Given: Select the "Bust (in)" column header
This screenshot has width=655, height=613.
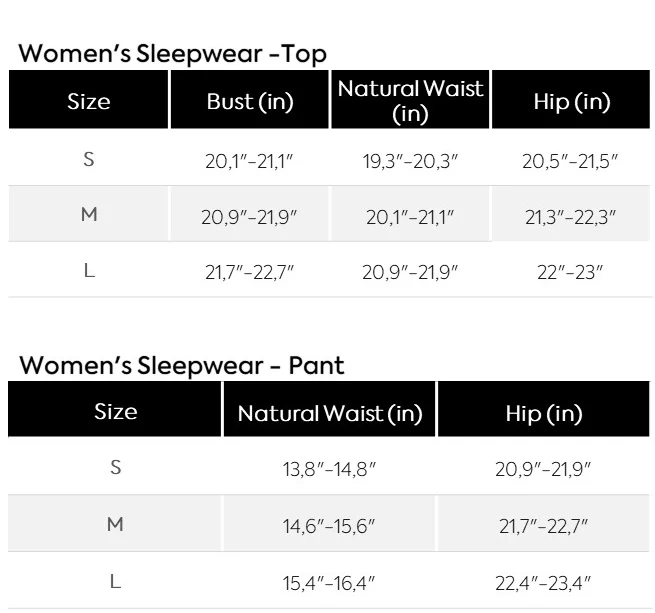Looking at the screenshot, I should pos(250,101).
